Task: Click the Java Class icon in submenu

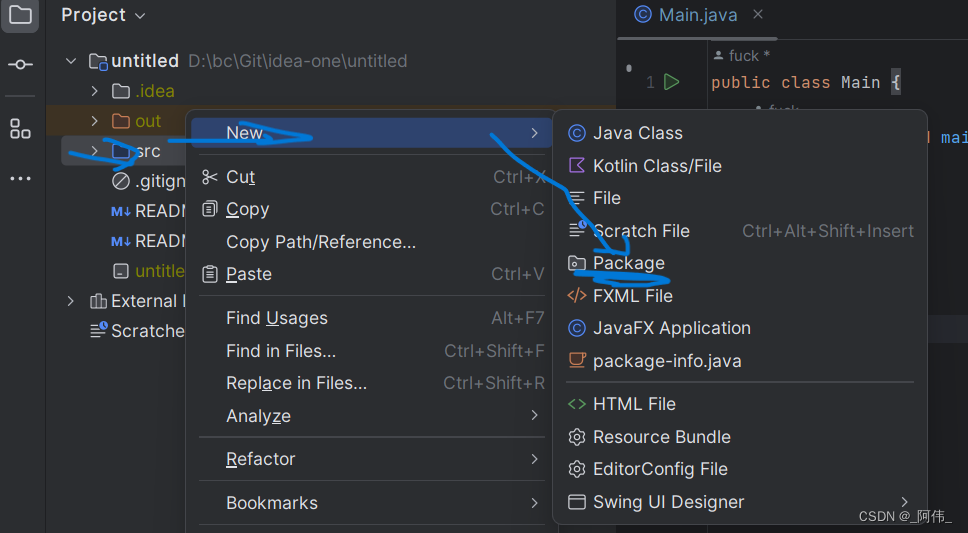Action: 577,133
